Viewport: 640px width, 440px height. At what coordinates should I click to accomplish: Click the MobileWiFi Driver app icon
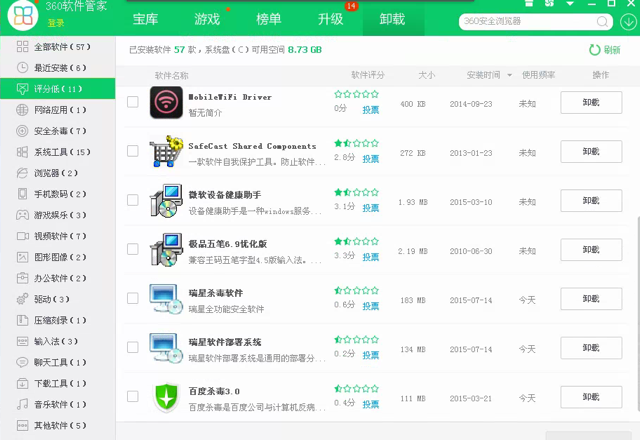coord(166,102)
